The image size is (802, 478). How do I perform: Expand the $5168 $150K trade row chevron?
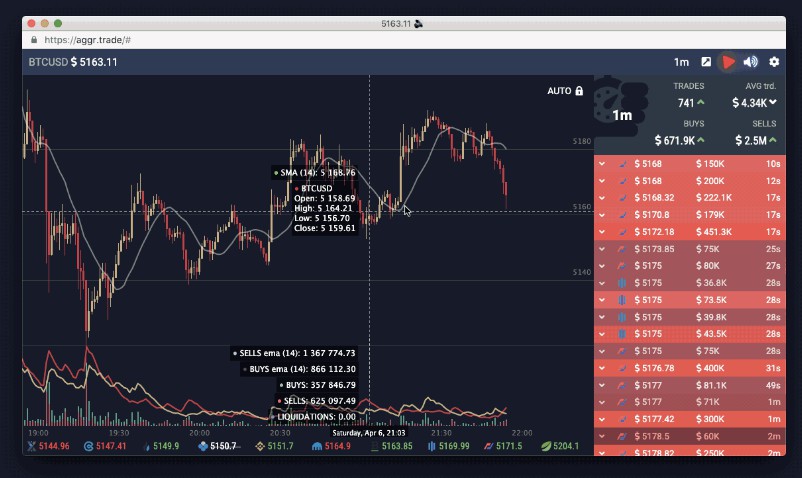pos(602,163)
